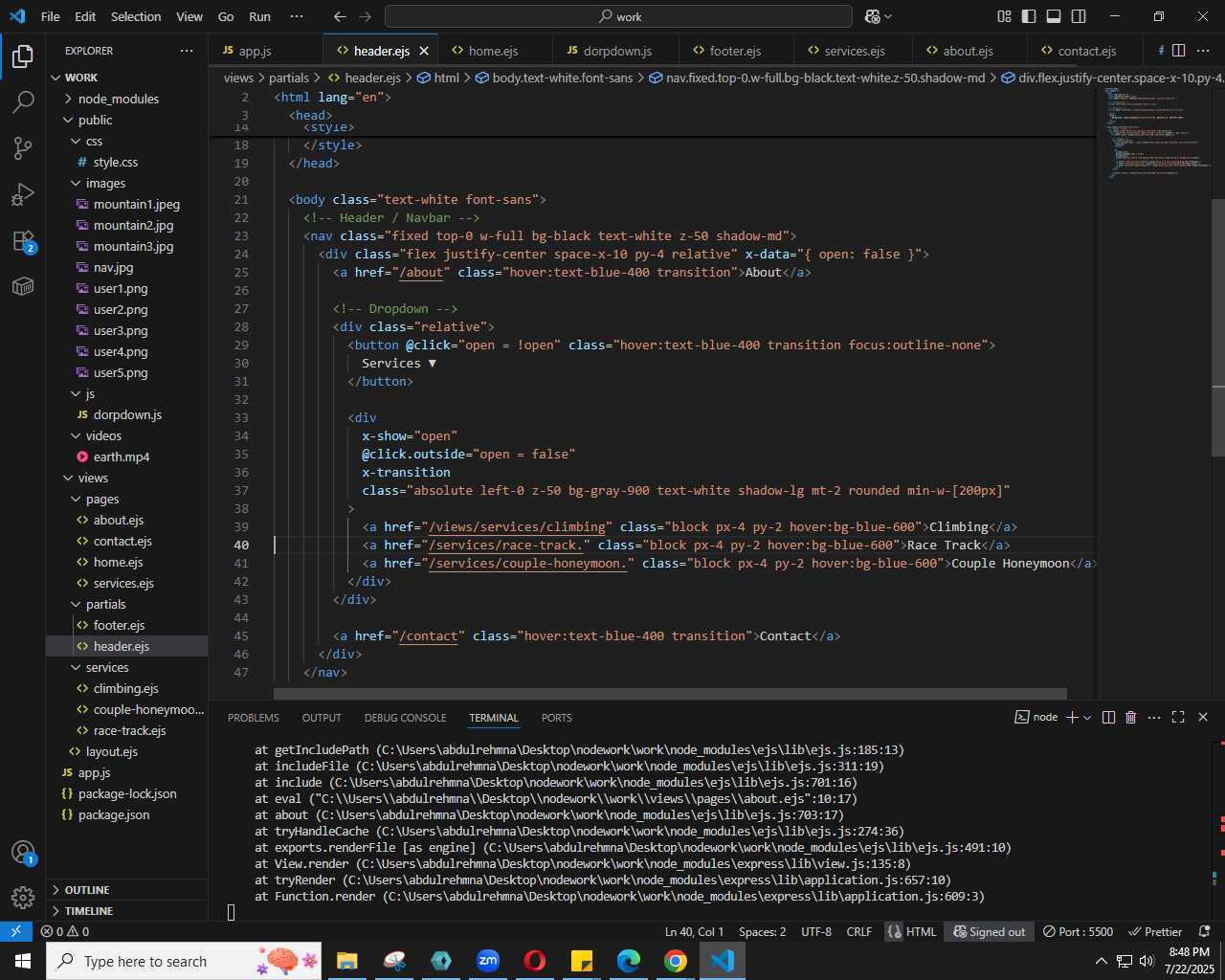Open the File menu

click(x=51, y=16)
